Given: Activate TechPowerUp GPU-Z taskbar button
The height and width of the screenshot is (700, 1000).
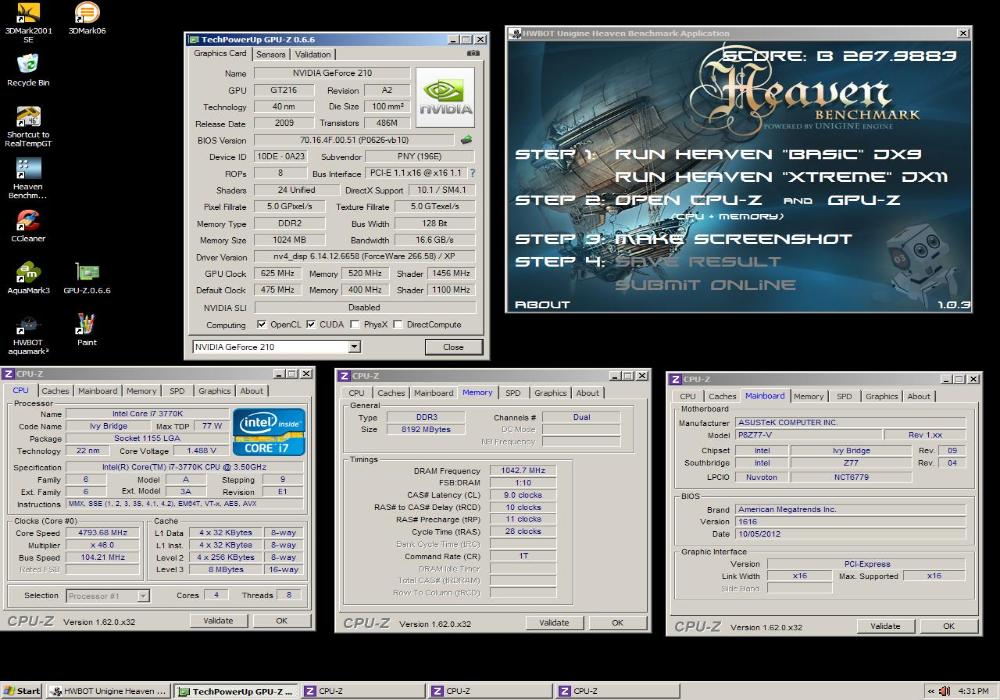Looking at the screenshot, I should coord(236,691).
